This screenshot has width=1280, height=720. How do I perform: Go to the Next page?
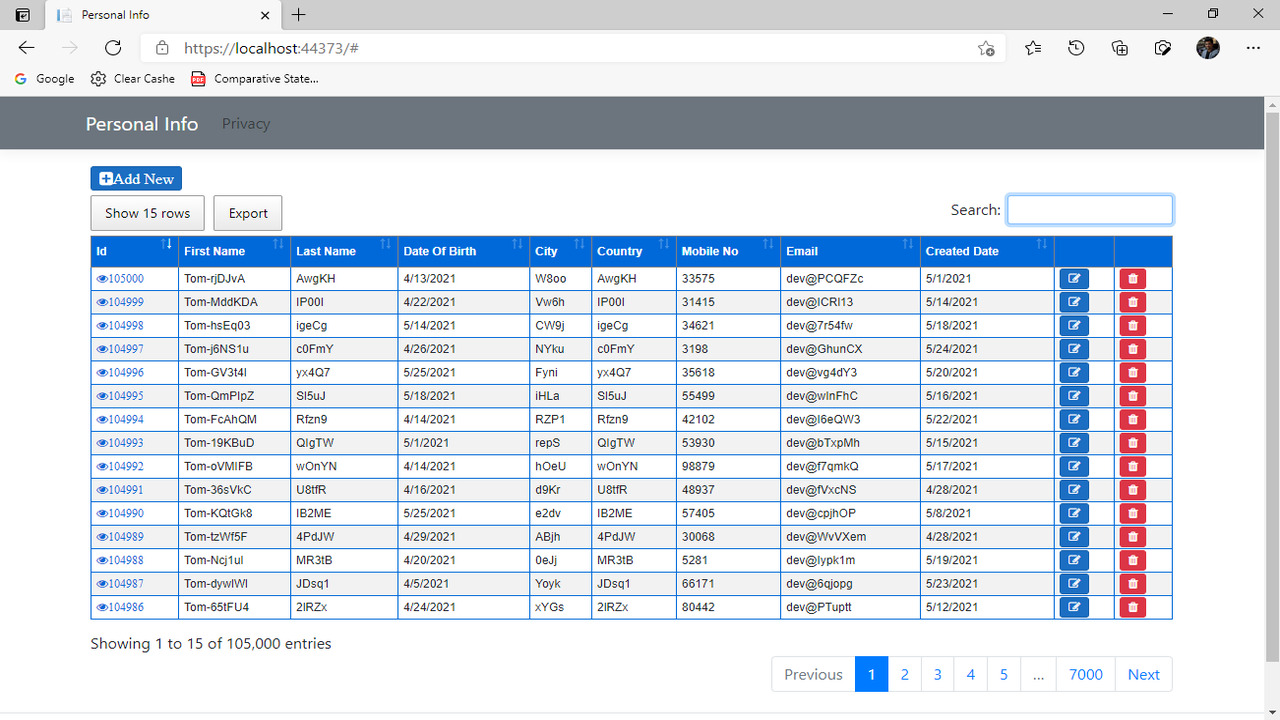tap(1143, 674)
